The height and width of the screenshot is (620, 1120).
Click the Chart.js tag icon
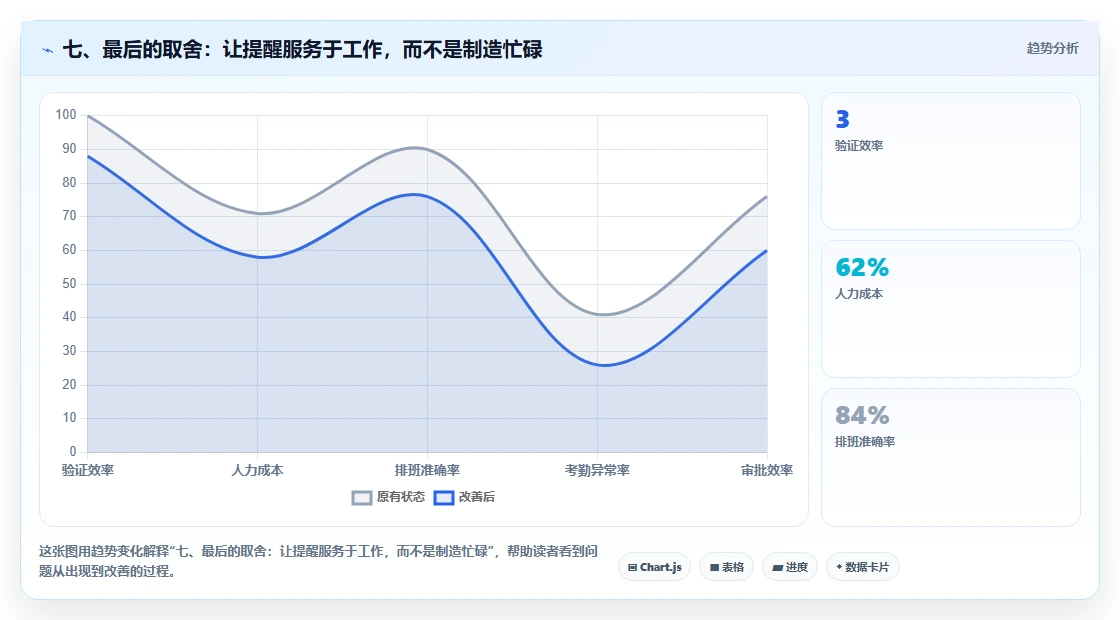(x=632, y=568)
